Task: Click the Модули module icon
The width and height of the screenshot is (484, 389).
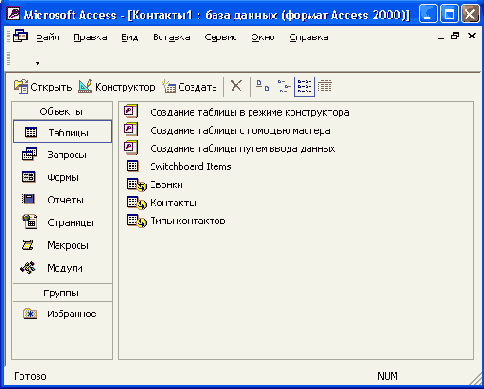Action: 28,268
